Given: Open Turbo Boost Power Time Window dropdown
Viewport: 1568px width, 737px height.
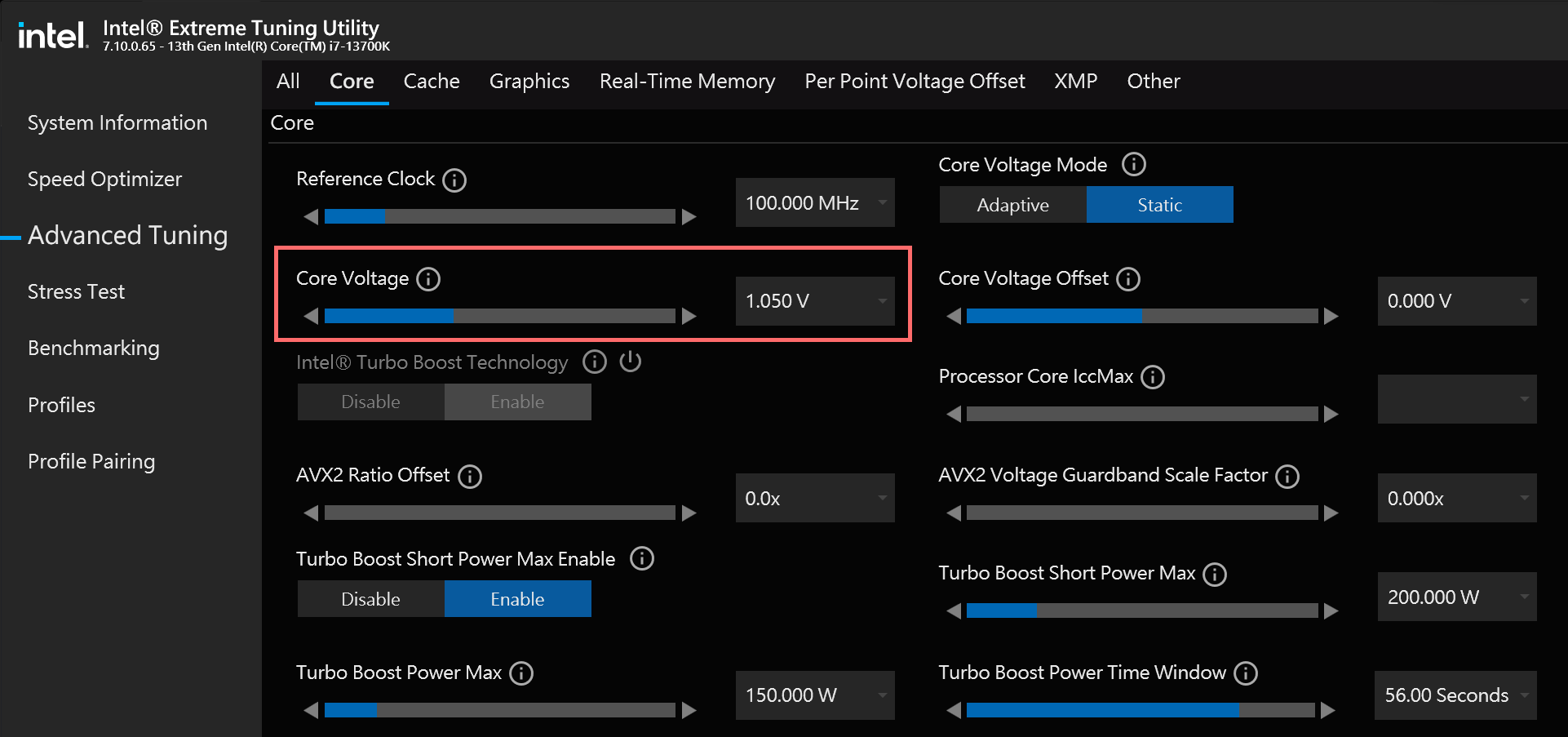Looking at the screenshot, I should (1524, 695).
